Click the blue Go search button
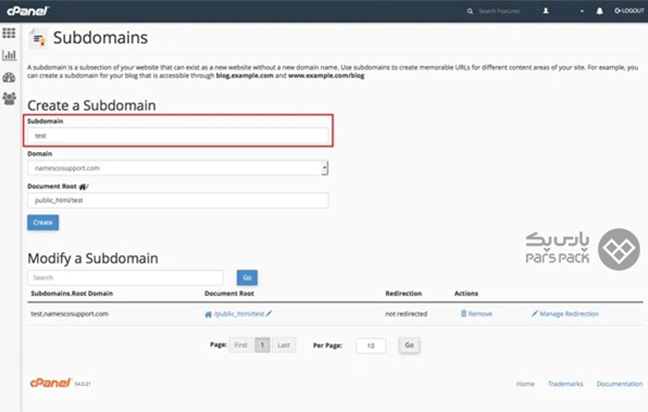 pyautogui.click(x=247, y=278)
